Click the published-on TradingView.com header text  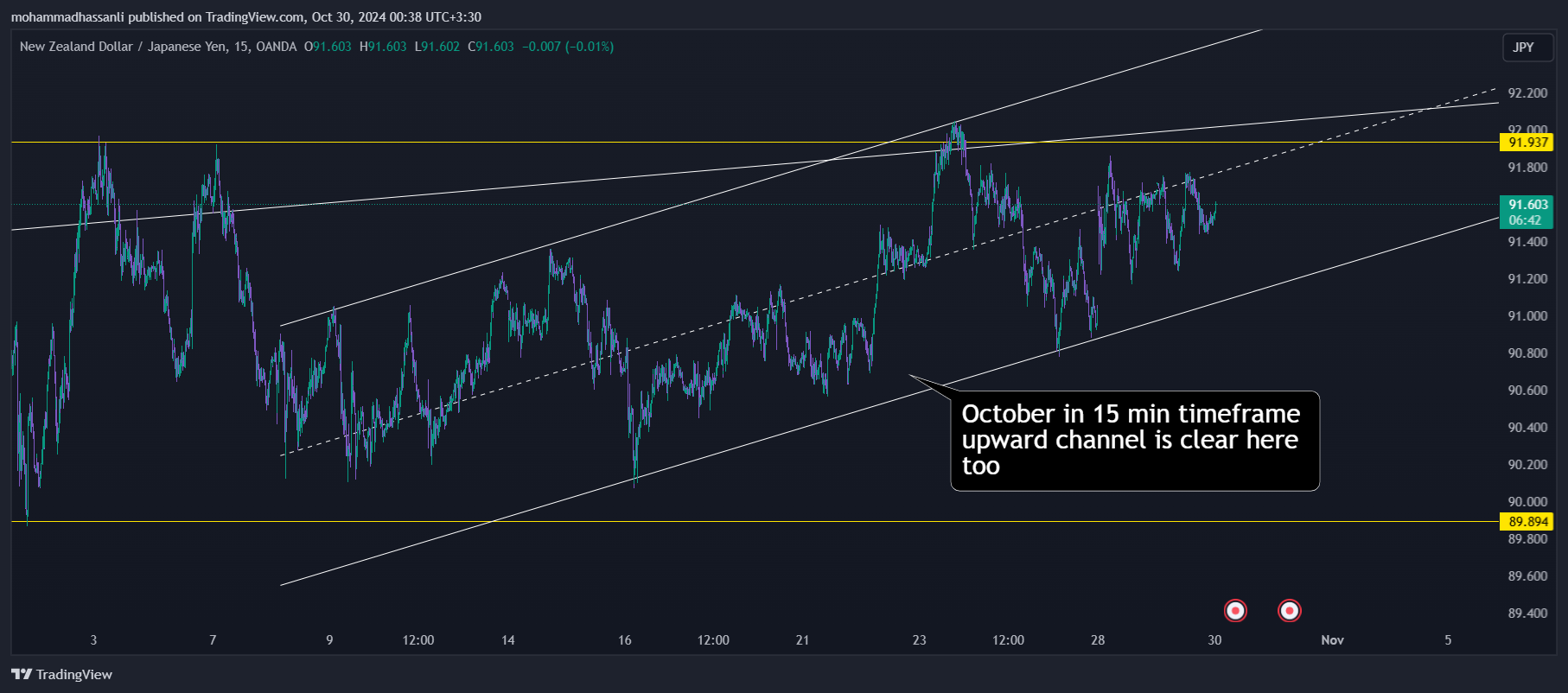click(246, 16)
